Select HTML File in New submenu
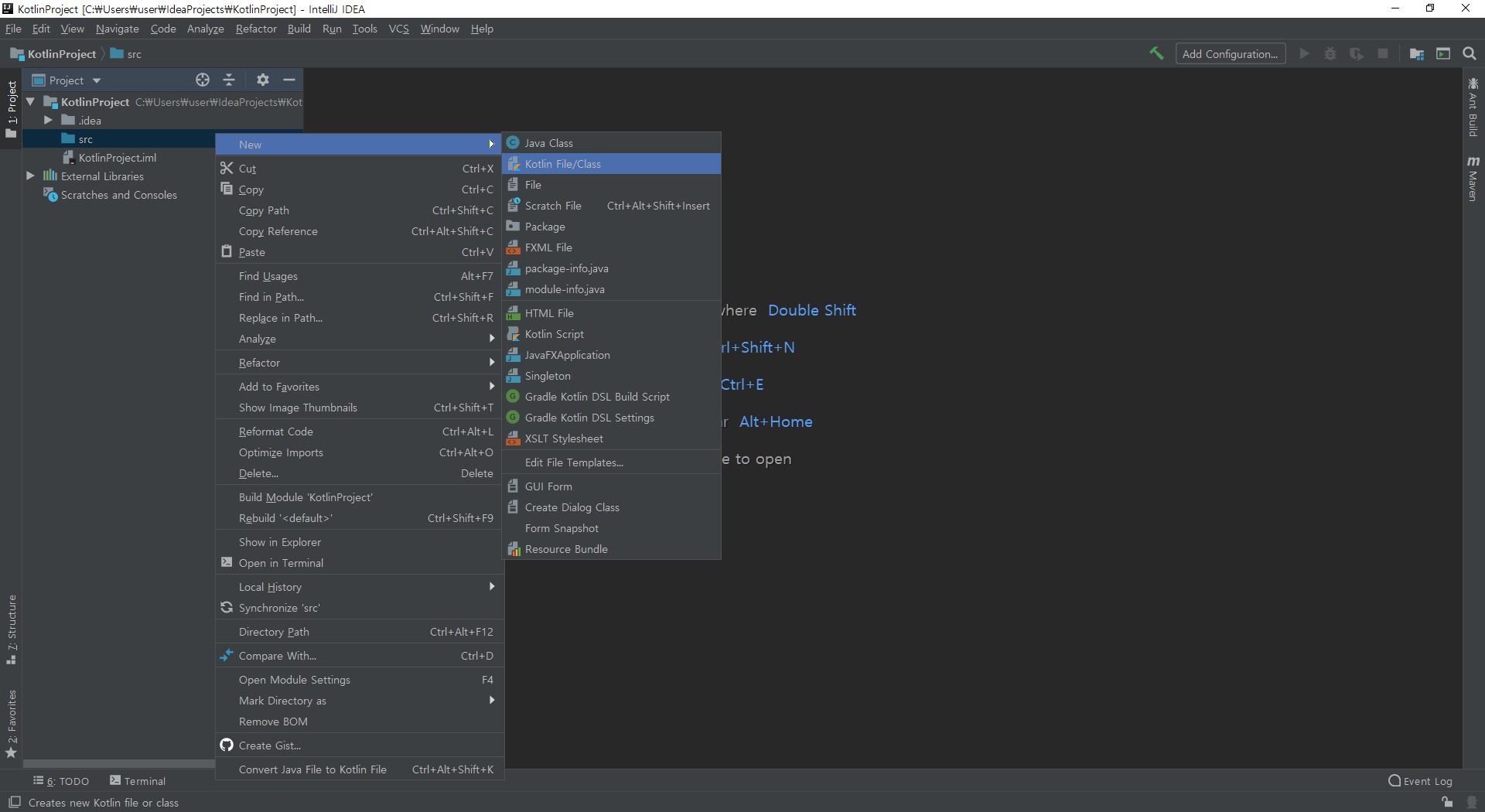This screenshot has height=812, width=1485. click(611, 313)
